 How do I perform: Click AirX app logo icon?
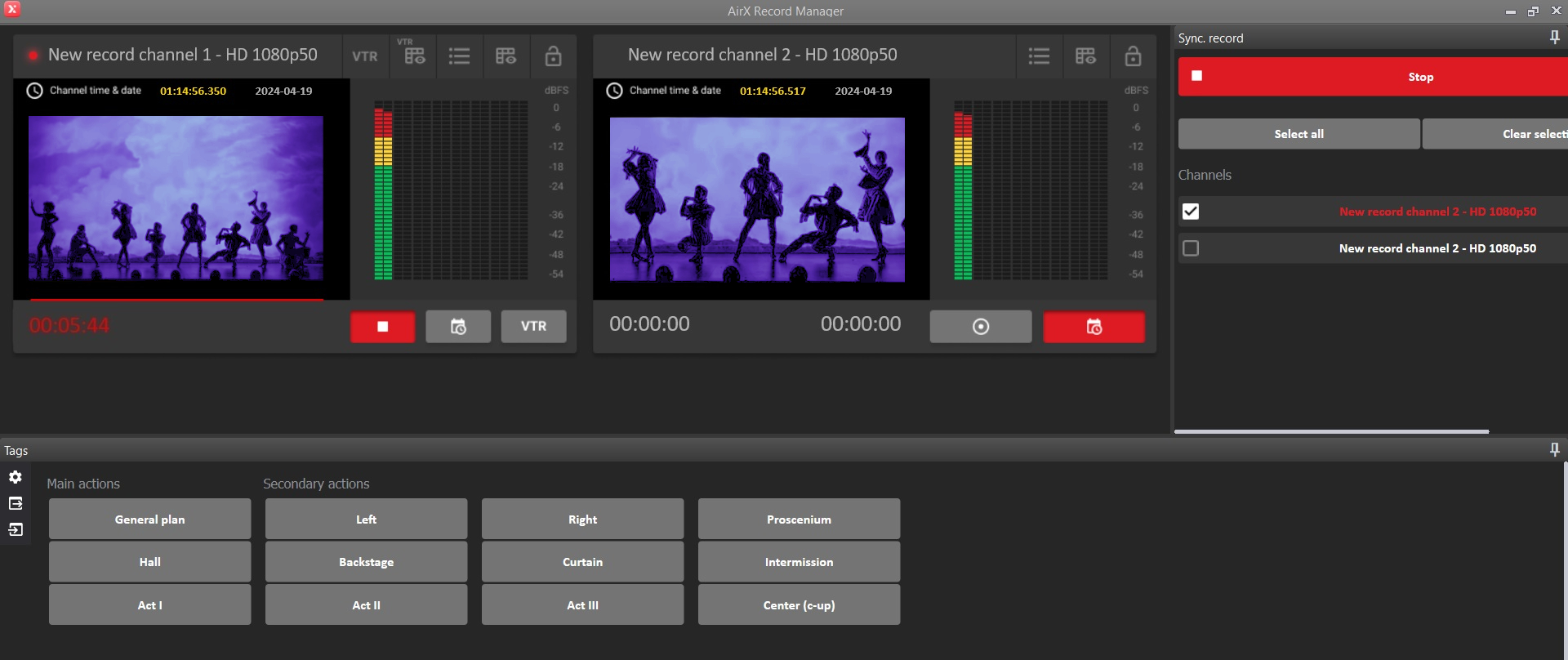(12, 9)
